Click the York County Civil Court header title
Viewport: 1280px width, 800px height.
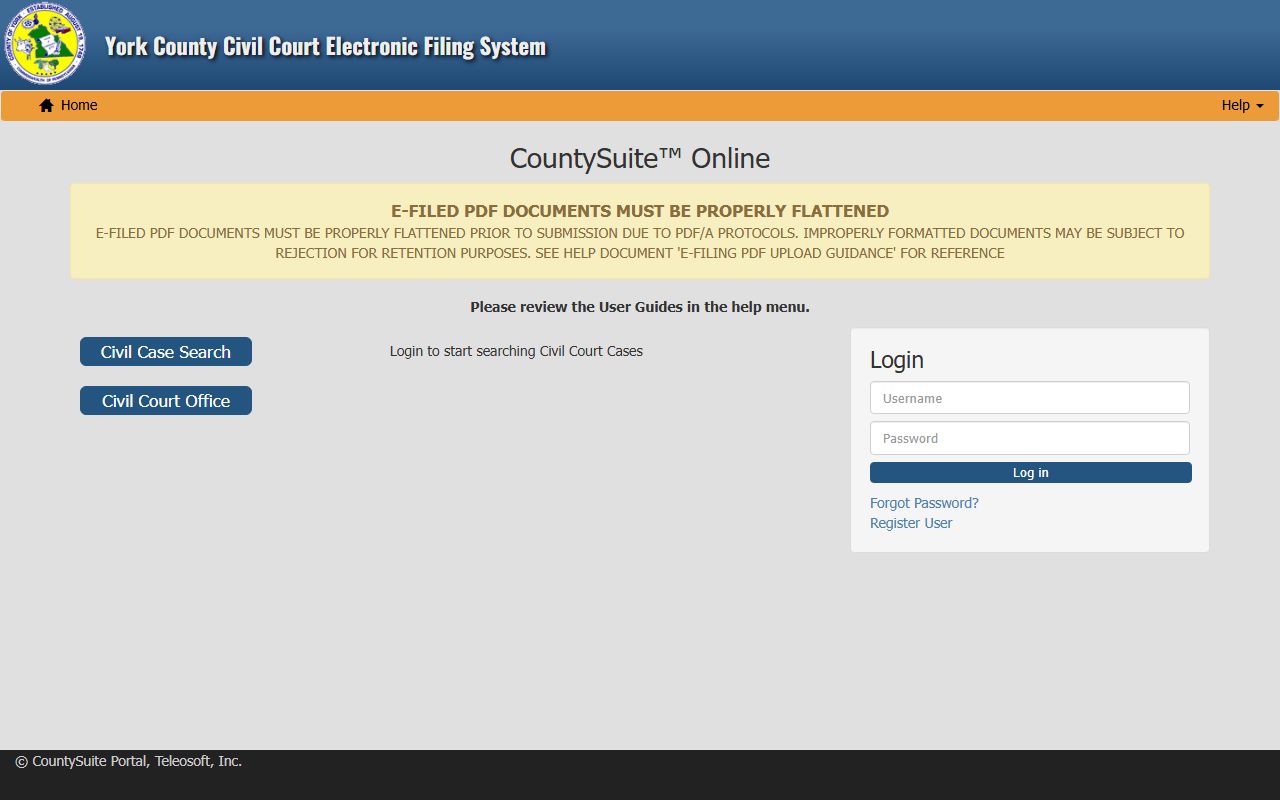click(x=326, y=46)
